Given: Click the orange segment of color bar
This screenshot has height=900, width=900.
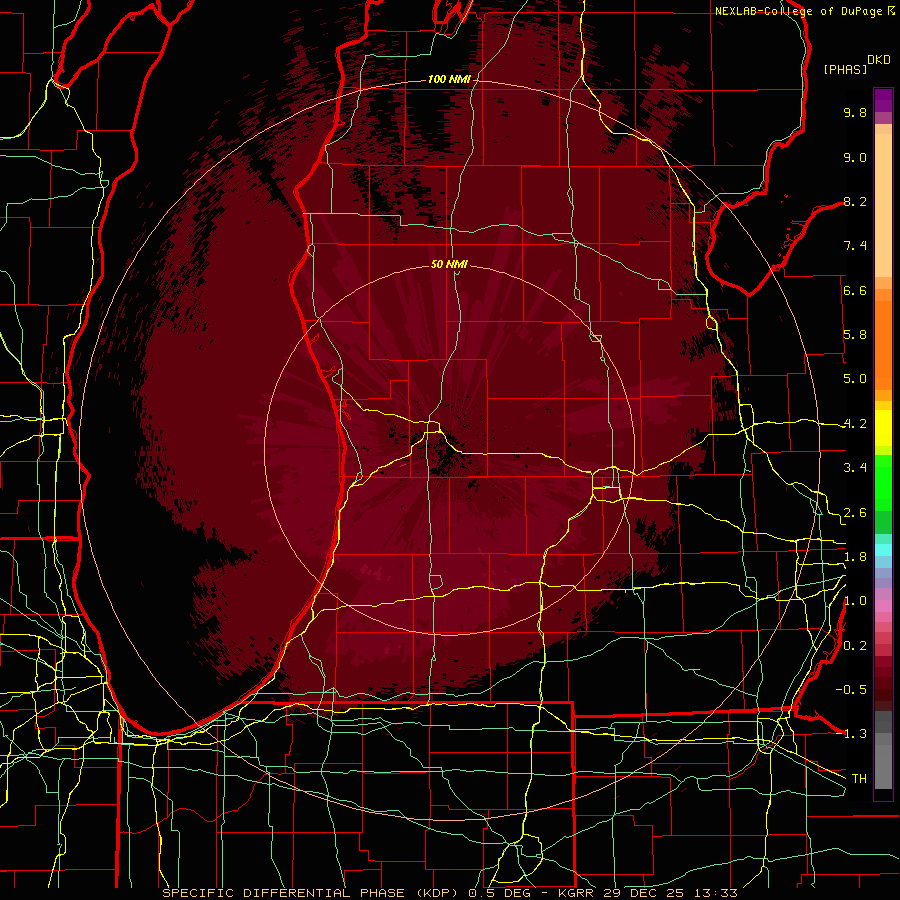Looking at the screenshot, I should pos(883,344).
